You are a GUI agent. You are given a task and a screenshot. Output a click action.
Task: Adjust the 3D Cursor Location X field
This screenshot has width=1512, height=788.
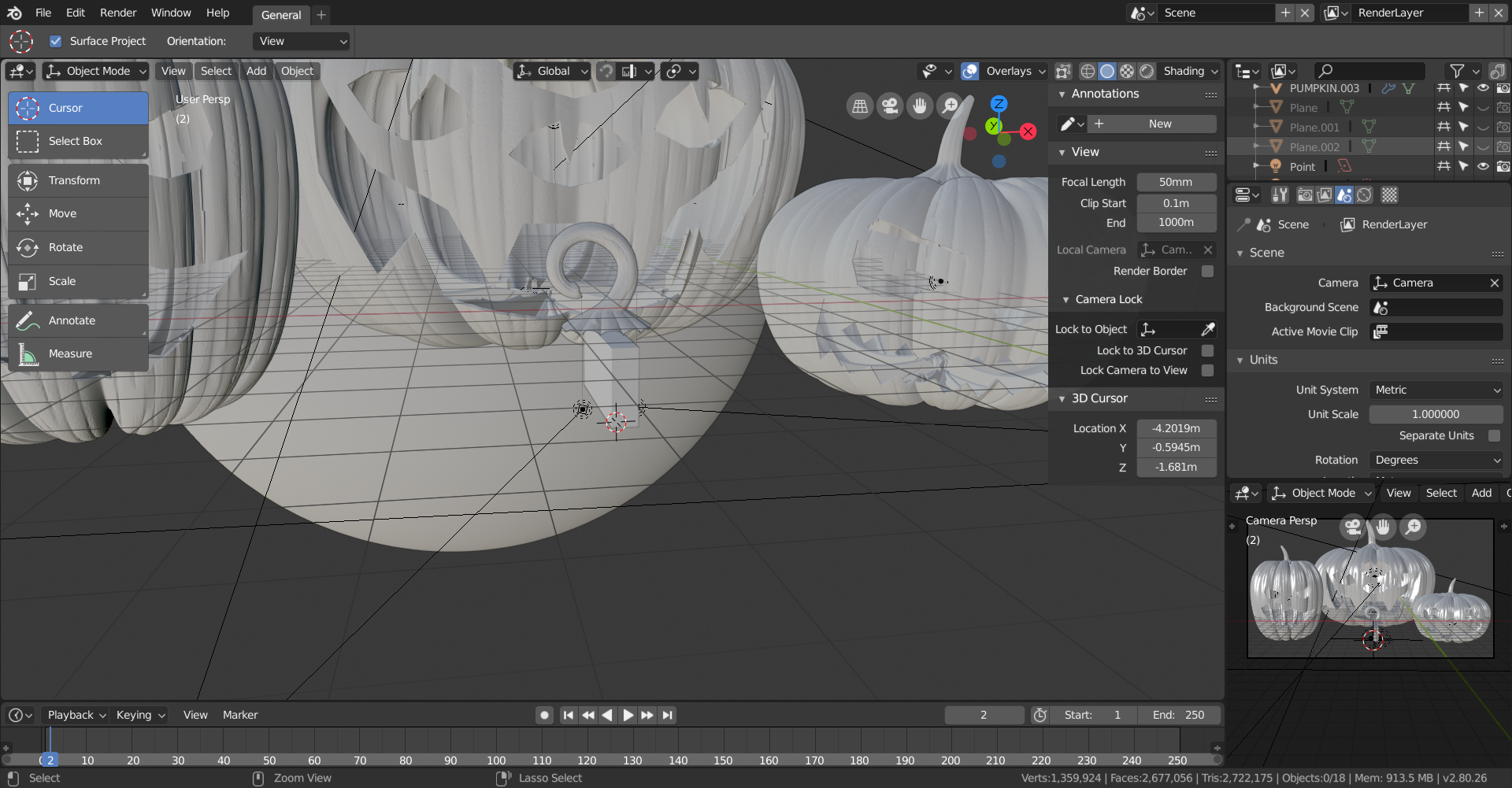pos(1177,428)
